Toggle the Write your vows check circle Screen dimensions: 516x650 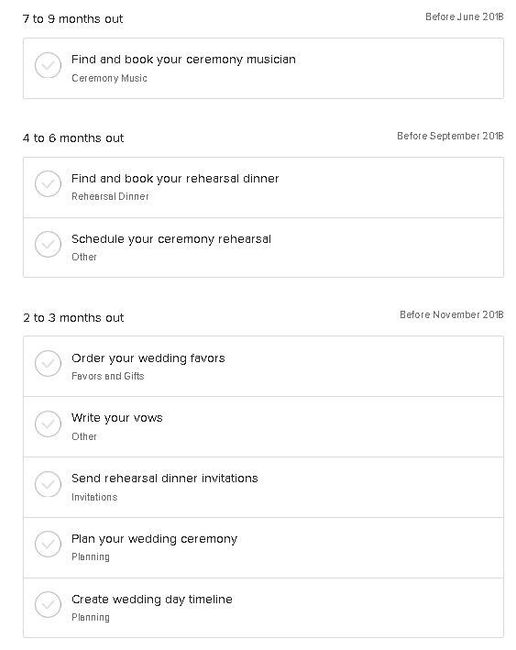pos(48,424)
